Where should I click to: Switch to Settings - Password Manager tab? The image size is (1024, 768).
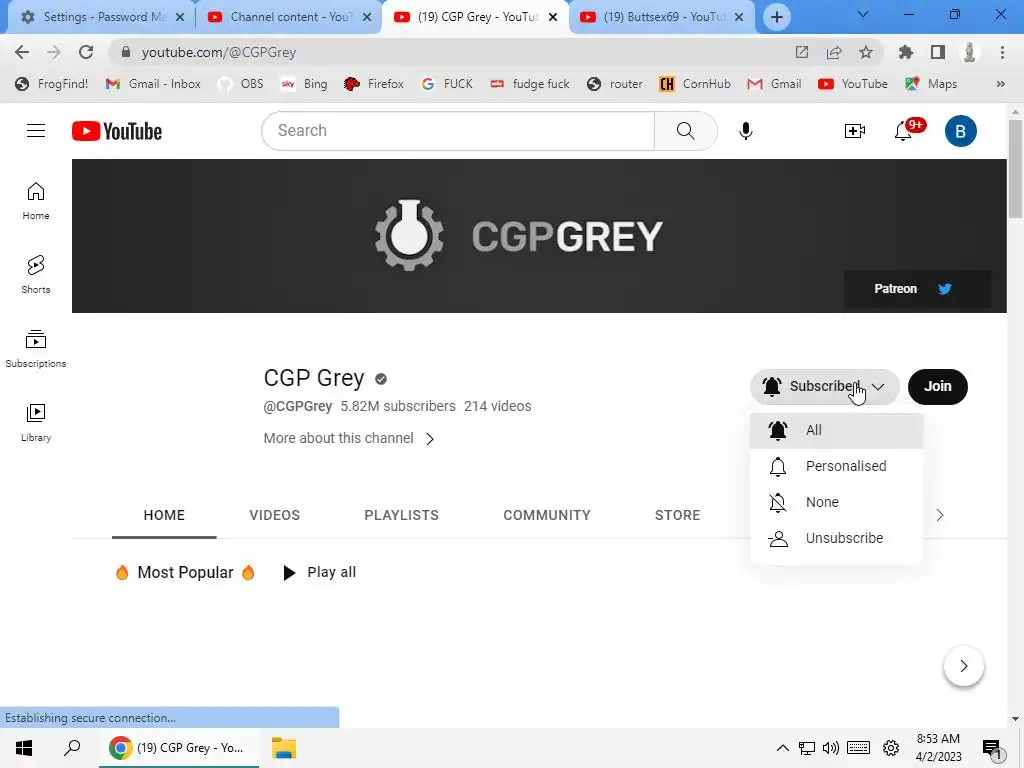point(101,17)
